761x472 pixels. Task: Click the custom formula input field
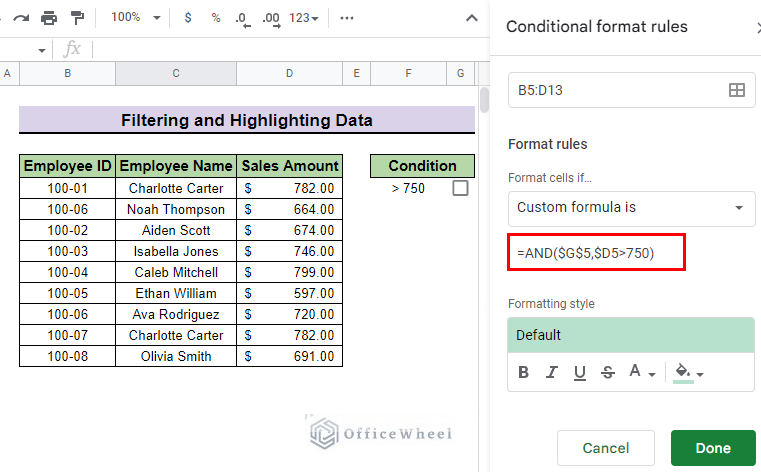click(596, 252)
